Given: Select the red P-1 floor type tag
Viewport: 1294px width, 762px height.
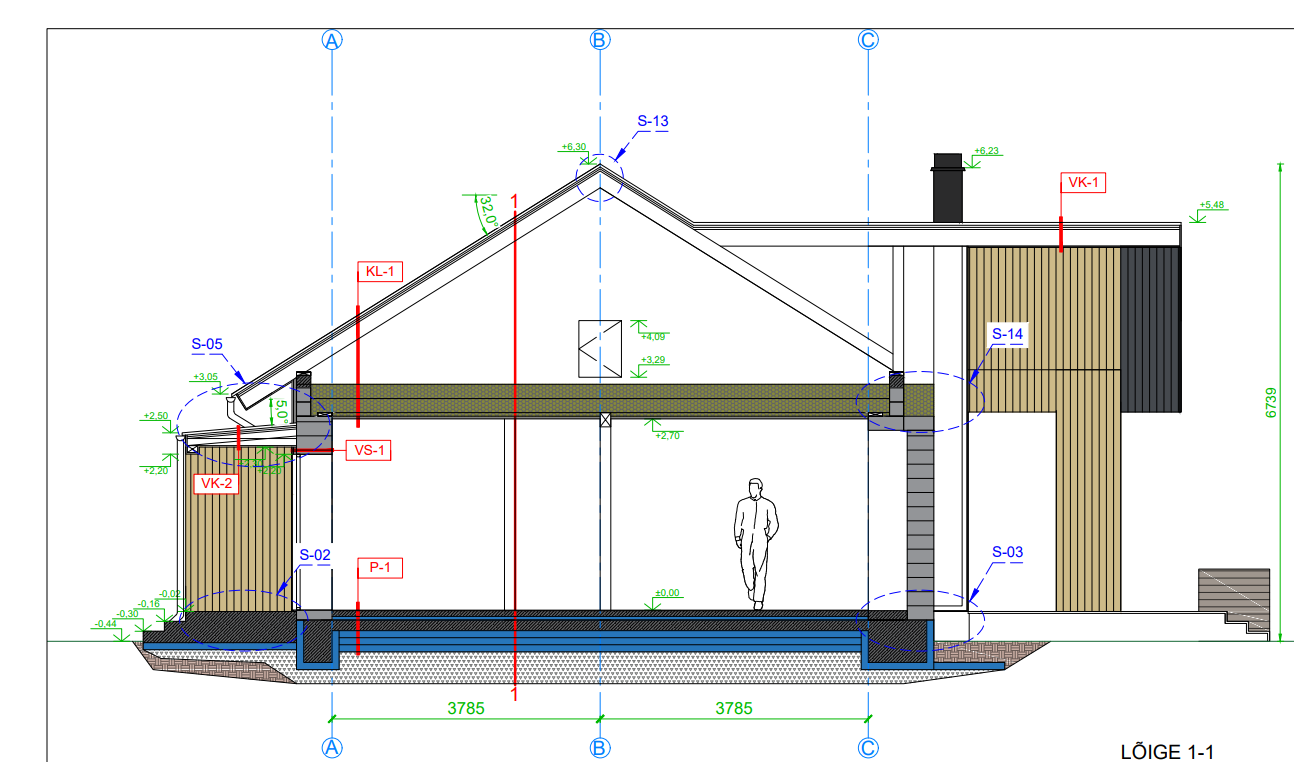Looking at the screenshot, I should pyautogui.click(x=379, y=568).
